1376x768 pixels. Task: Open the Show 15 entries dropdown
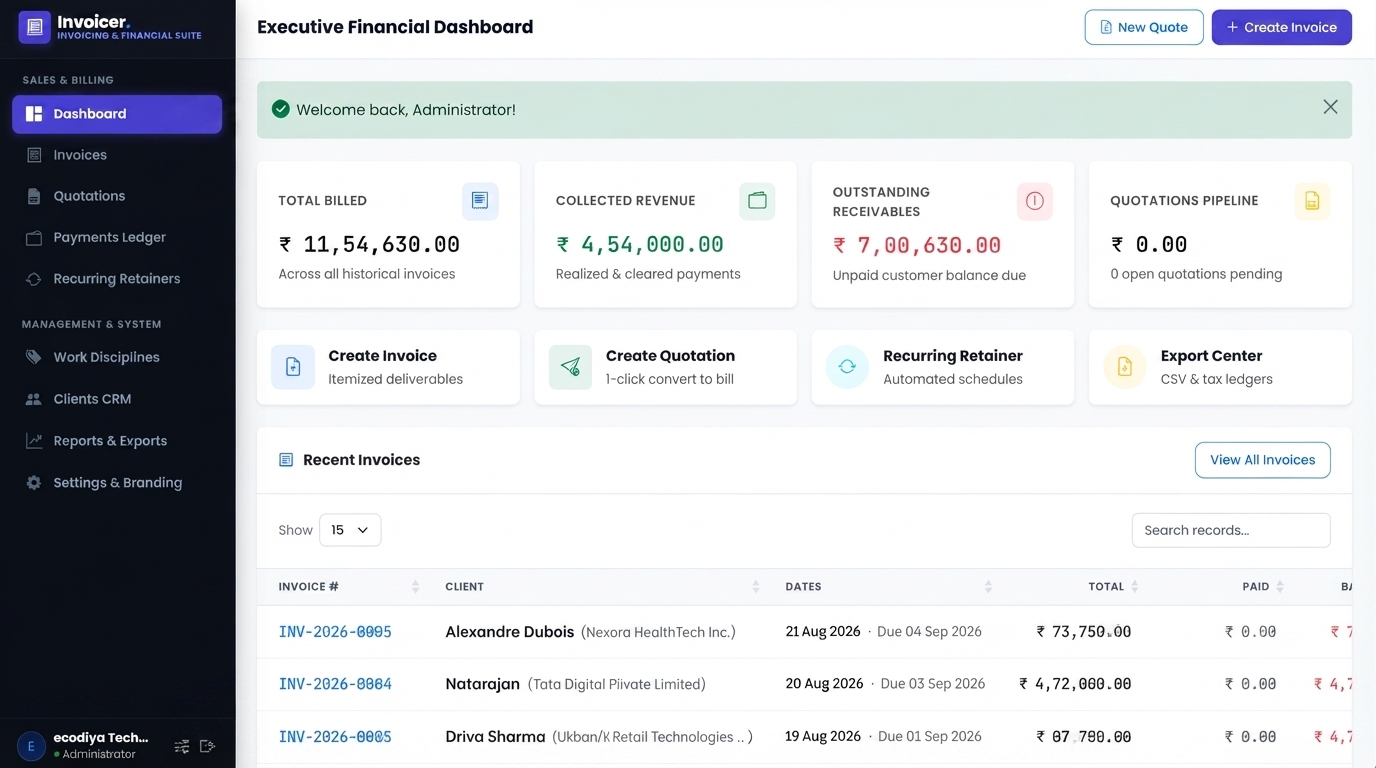tap(350, 530)
